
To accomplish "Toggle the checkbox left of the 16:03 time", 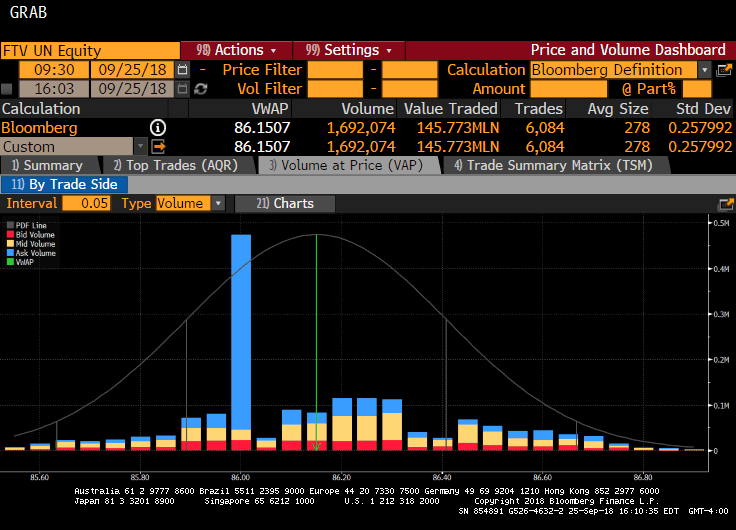I will 8,89.
